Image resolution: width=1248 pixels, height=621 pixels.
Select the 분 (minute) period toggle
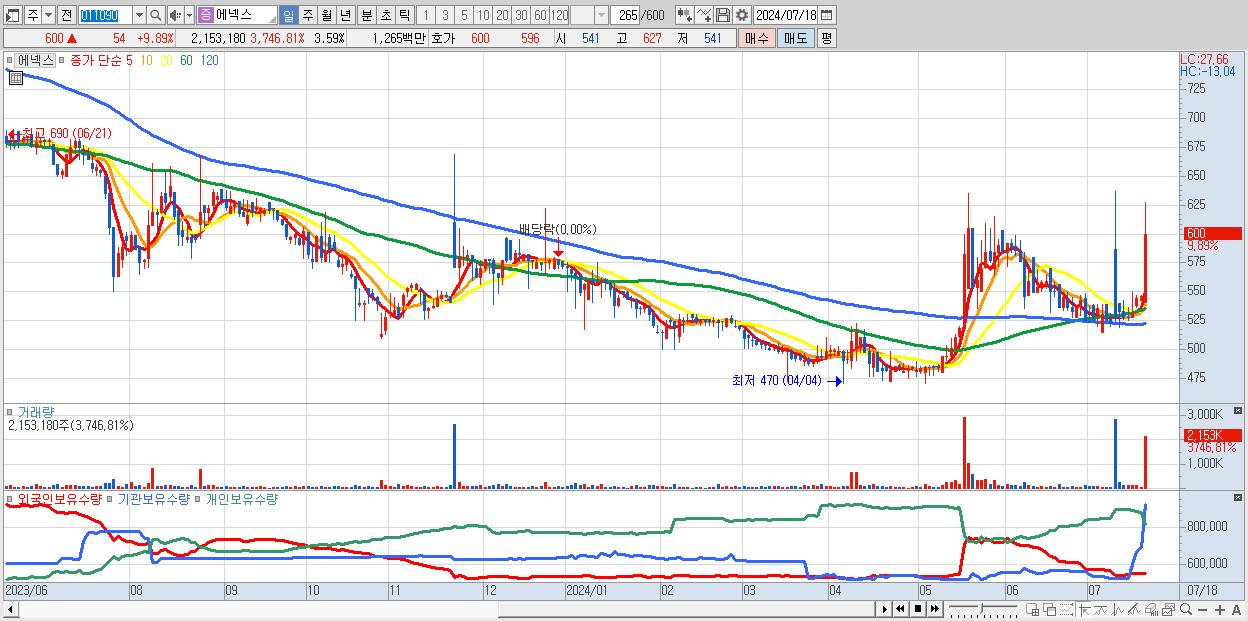click(366, 15)
